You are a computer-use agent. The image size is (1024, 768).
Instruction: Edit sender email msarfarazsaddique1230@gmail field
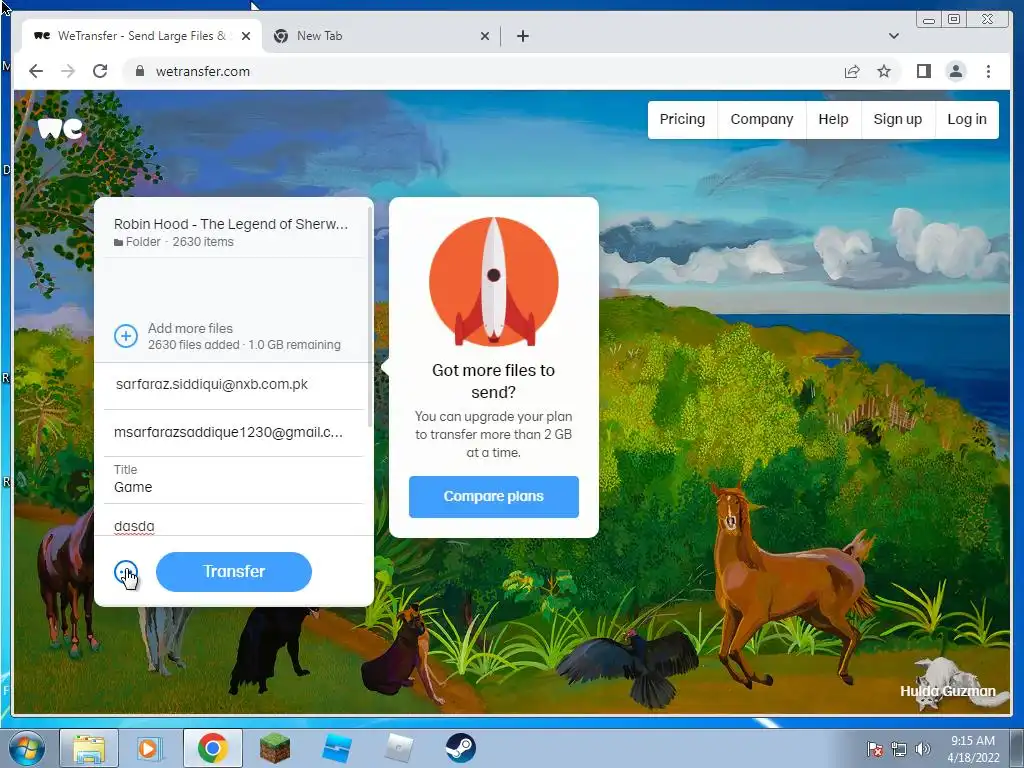(233, 432)
